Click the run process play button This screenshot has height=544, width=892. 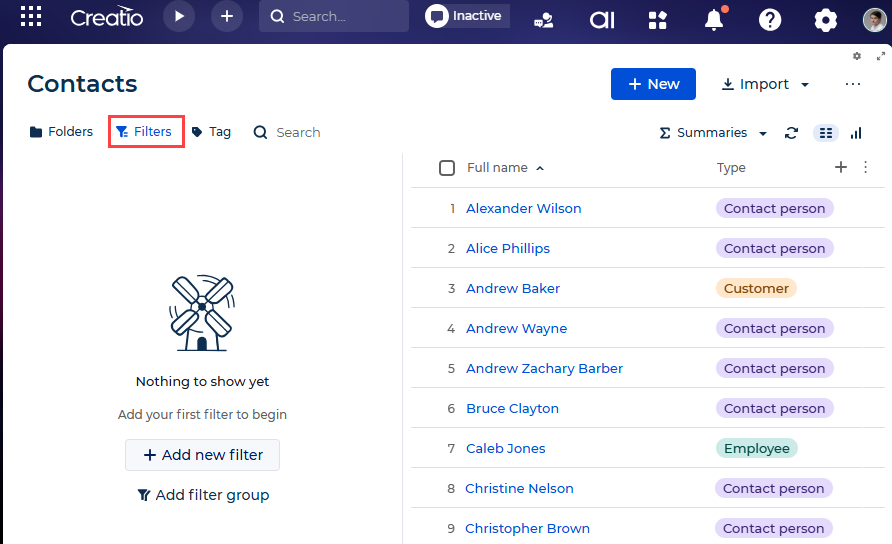pyautogui.click(x=179, y=17)
